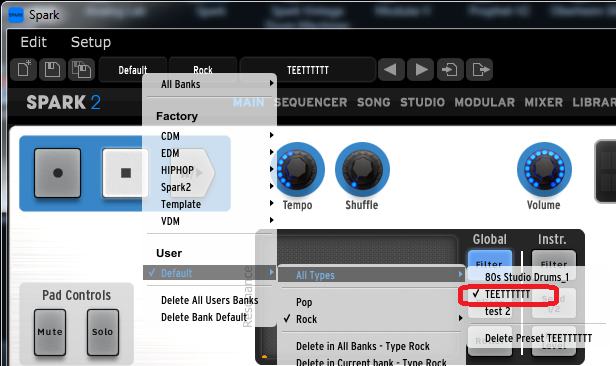Screen dimensions: 616x366
Task: Go to previous preset with left arrow
Action: (x=391, y=70)
